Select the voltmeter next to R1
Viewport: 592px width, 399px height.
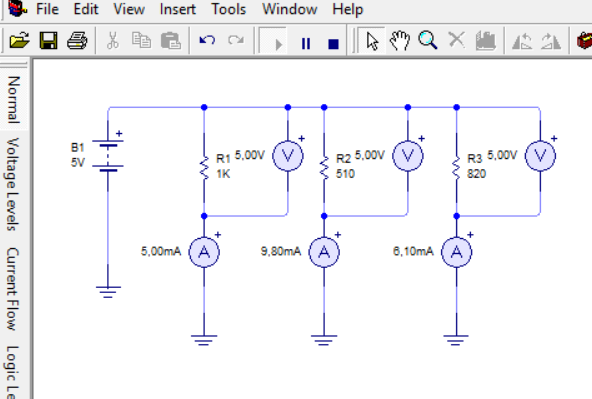pyautogui.click(x=288, y=156)
